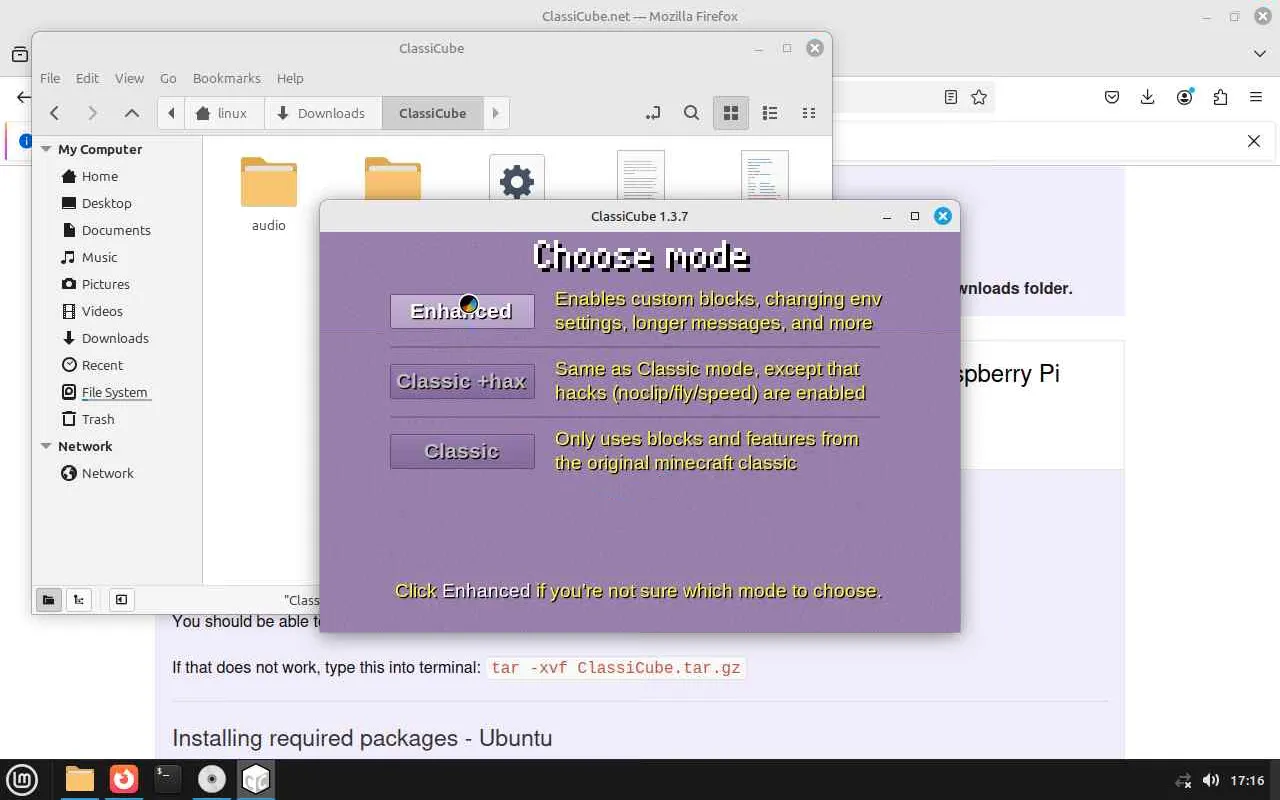Go forward in the file manager

click(x=93, y=113)
